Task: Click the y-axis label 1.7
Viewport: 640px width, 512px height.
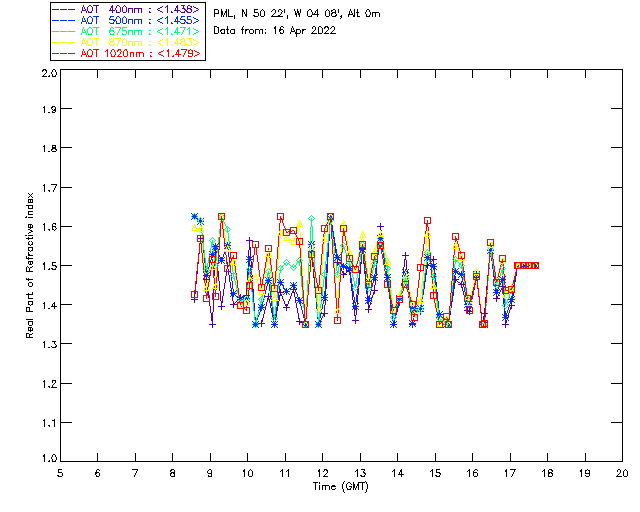Action: [x=49, y=188]
